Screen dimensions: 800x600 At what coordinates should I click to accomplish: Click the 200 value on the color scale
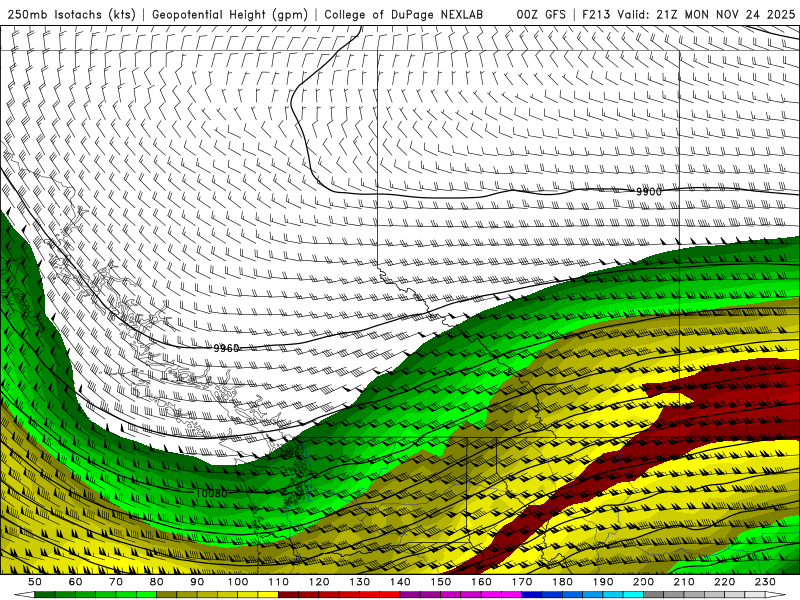click(643, 582)
